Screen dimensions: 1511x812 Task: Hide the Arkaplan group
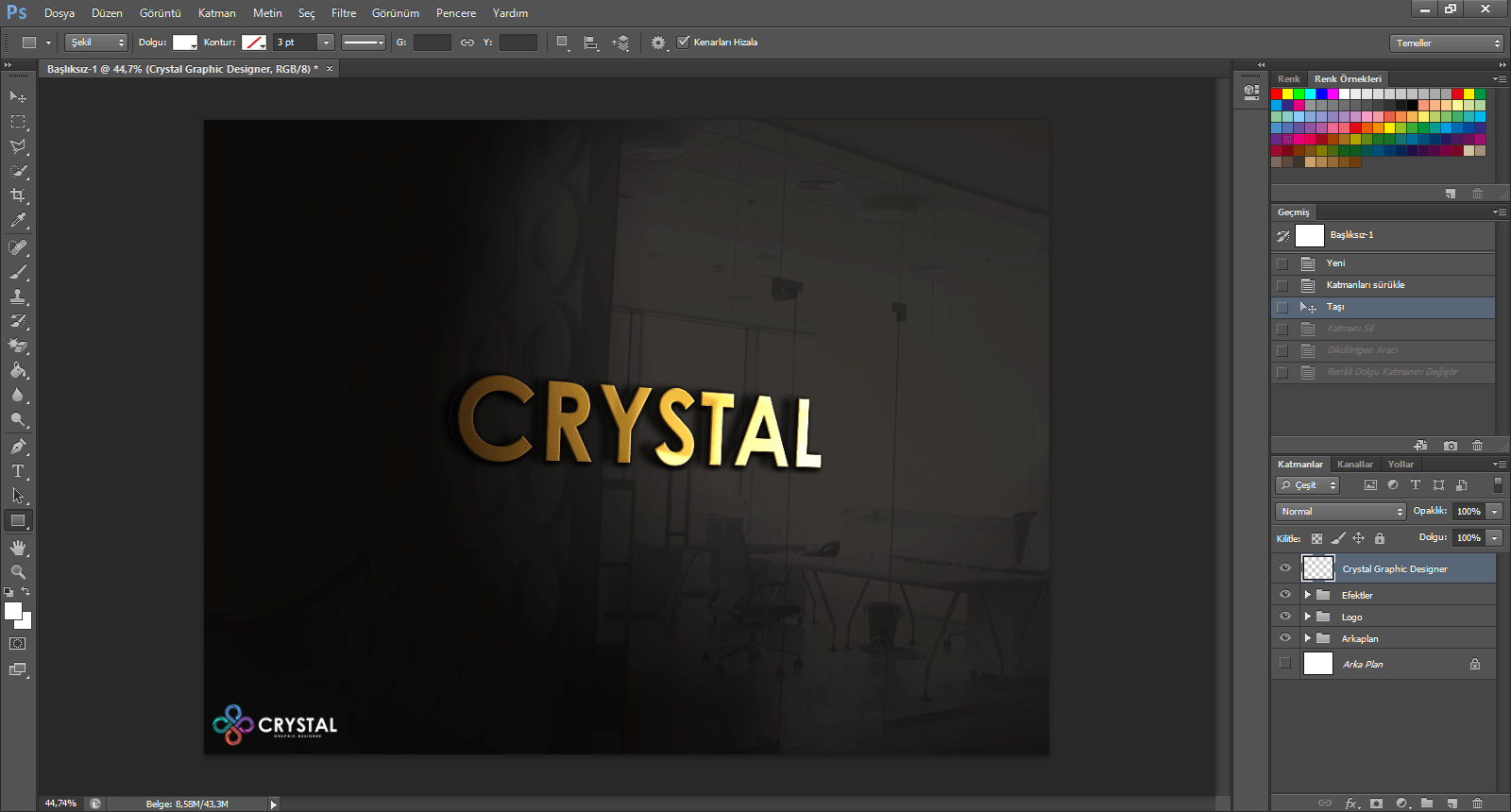[x=1284, y=638]
